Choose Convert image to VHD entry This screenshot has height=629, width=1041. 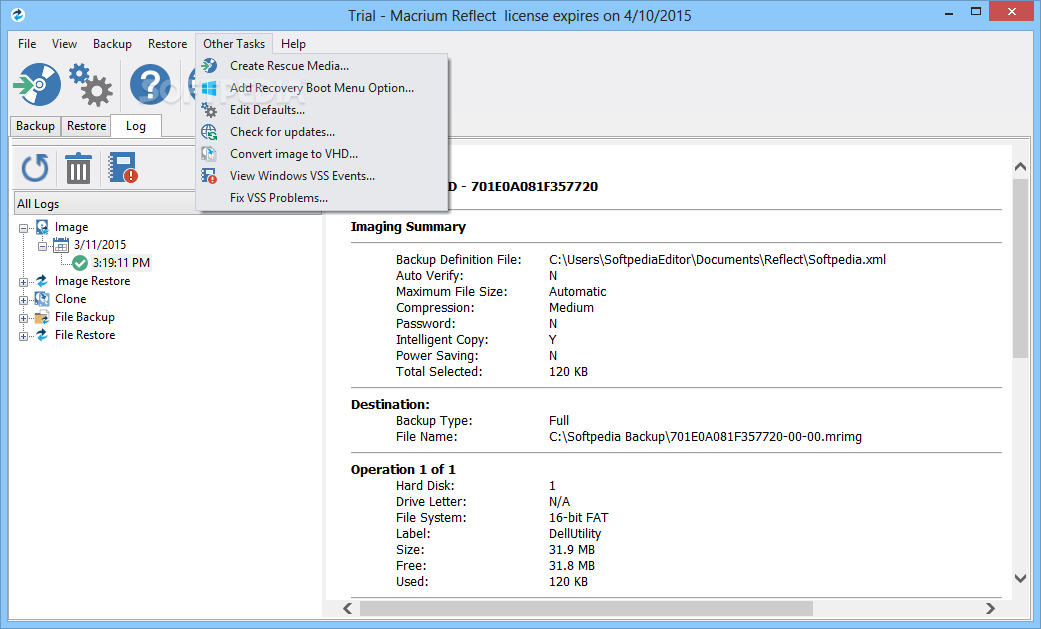click(322, 153)
